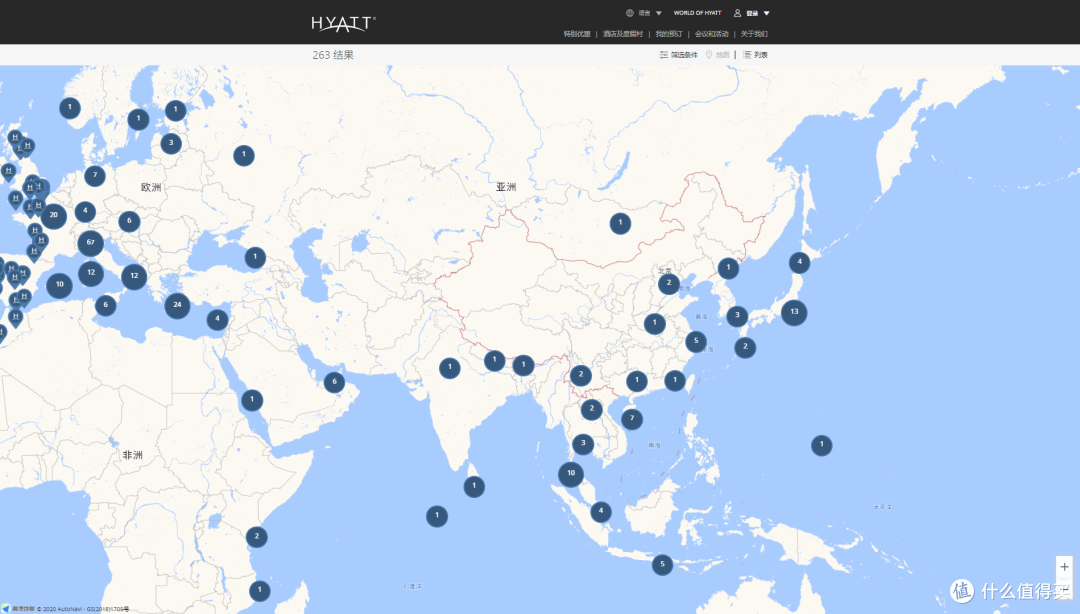
Task: Select the cluster marker labeled 20
Action: pos(54,216)
